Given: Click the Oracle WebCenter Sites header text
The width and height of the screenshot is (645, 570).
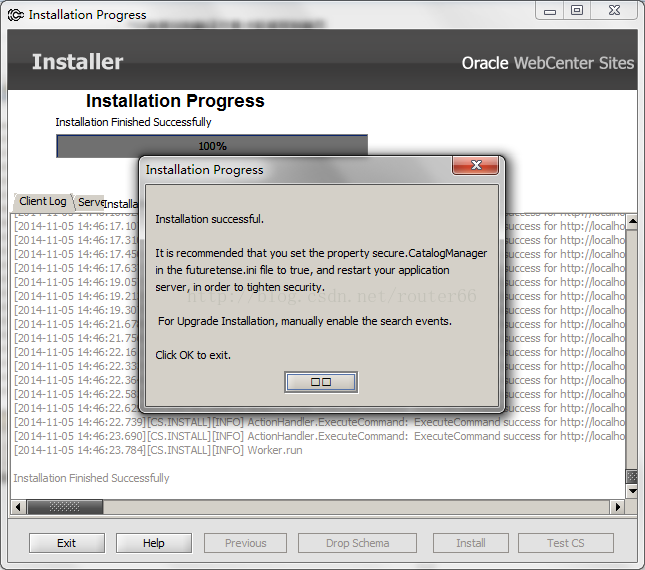Looking at the screenshot, I should click(548, 63).
